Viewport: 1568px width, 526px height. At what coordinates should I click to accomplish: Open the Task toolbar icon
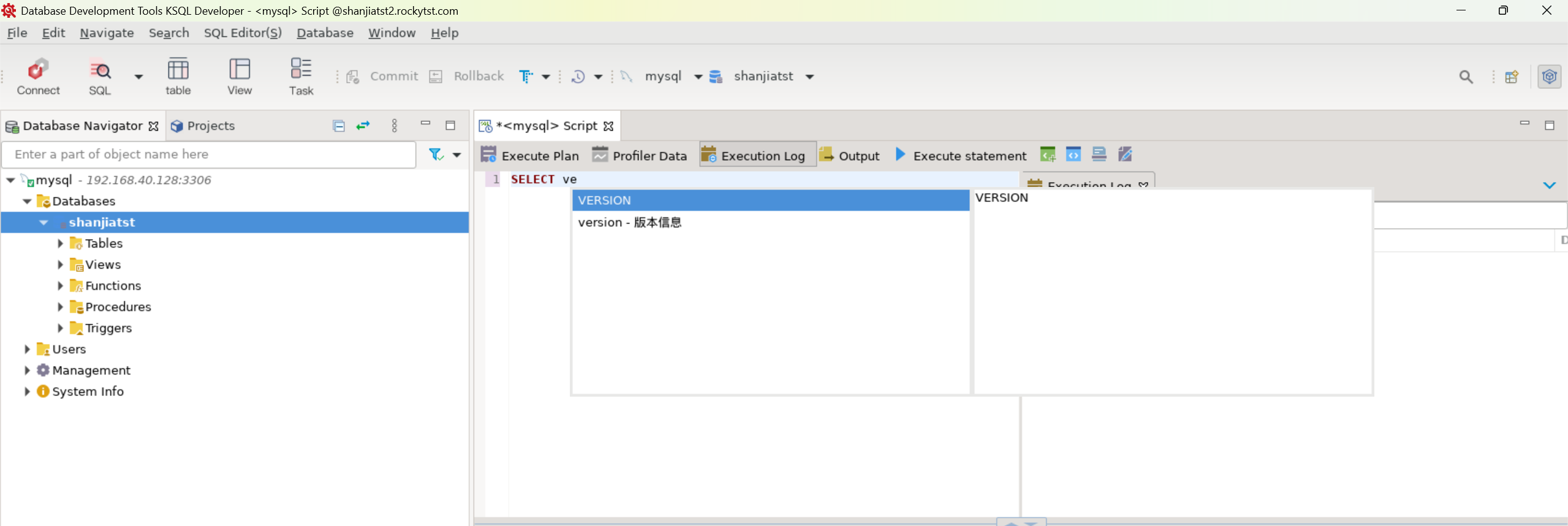[x=301, y=76]
